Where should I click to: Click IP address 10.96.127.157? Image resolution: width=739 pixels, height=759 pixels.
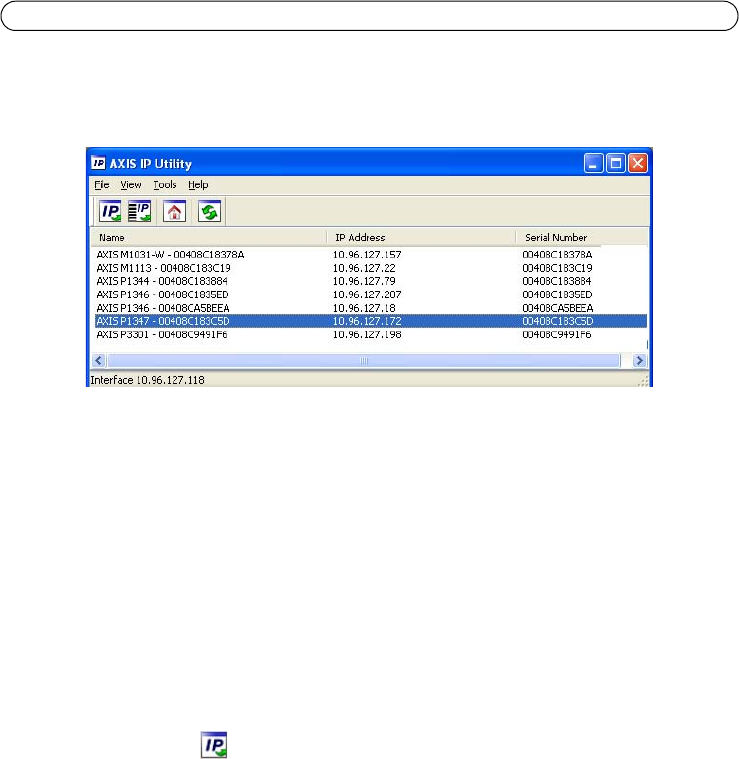point(367,255)
